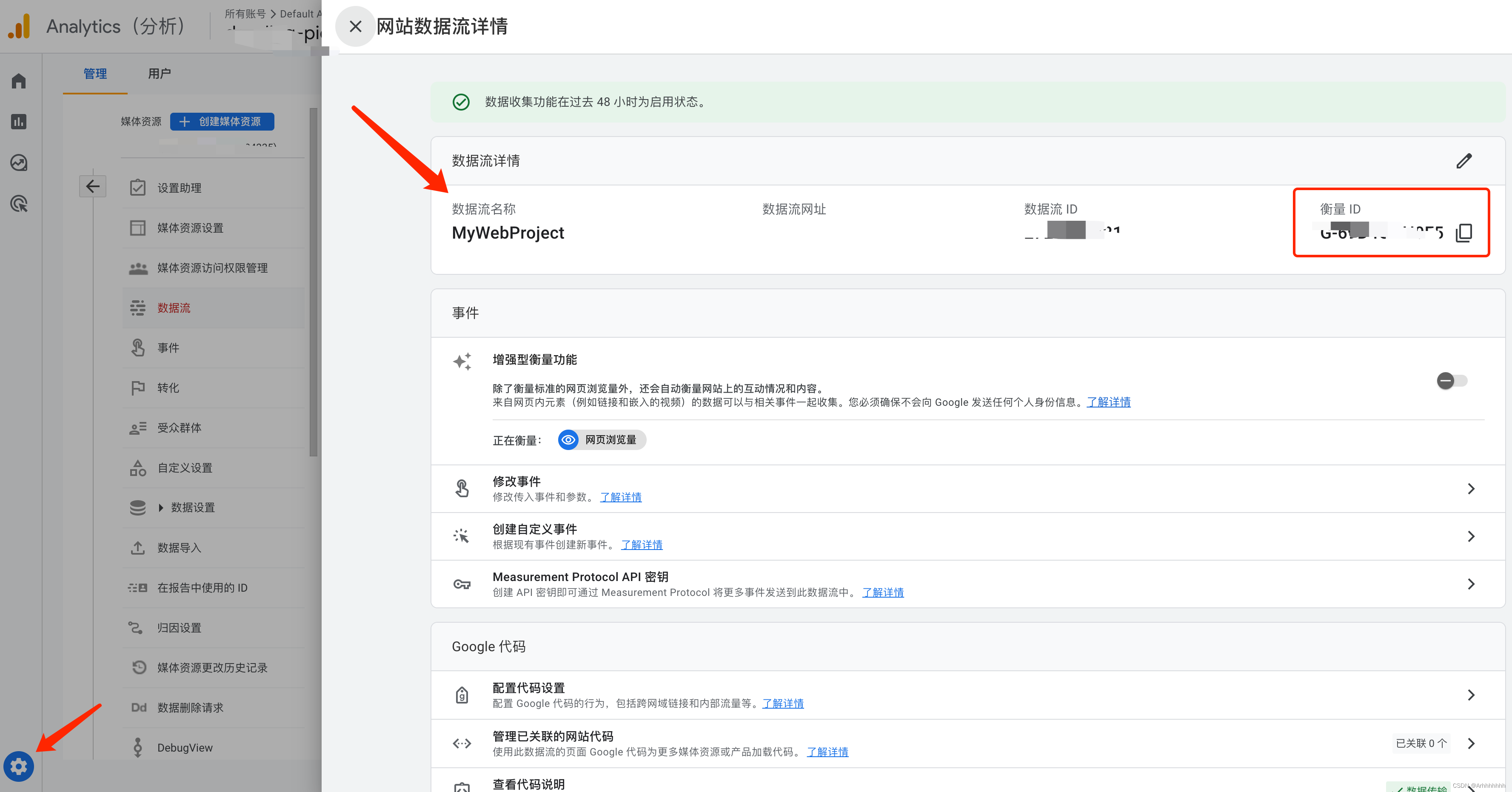Screen dimensions: 1512x792
Task: Click 了解详情 link for 创建自定义事件
Action: [x=642, y=544]
